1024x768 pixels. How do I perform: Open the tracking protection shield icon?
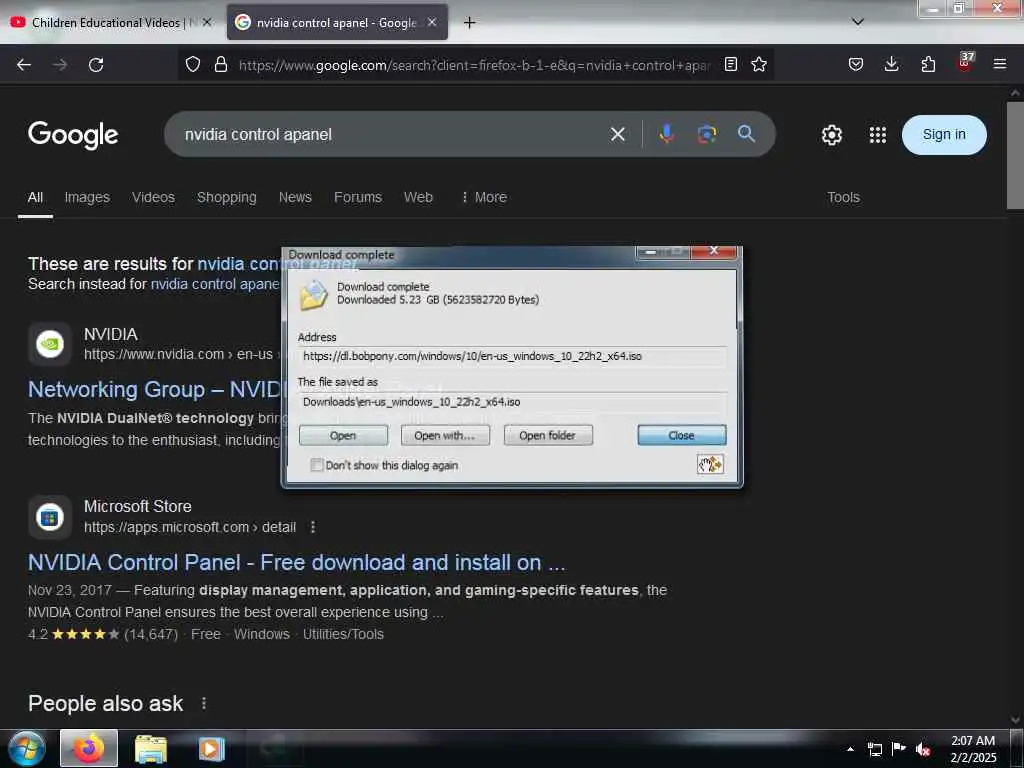pos(193,64)
